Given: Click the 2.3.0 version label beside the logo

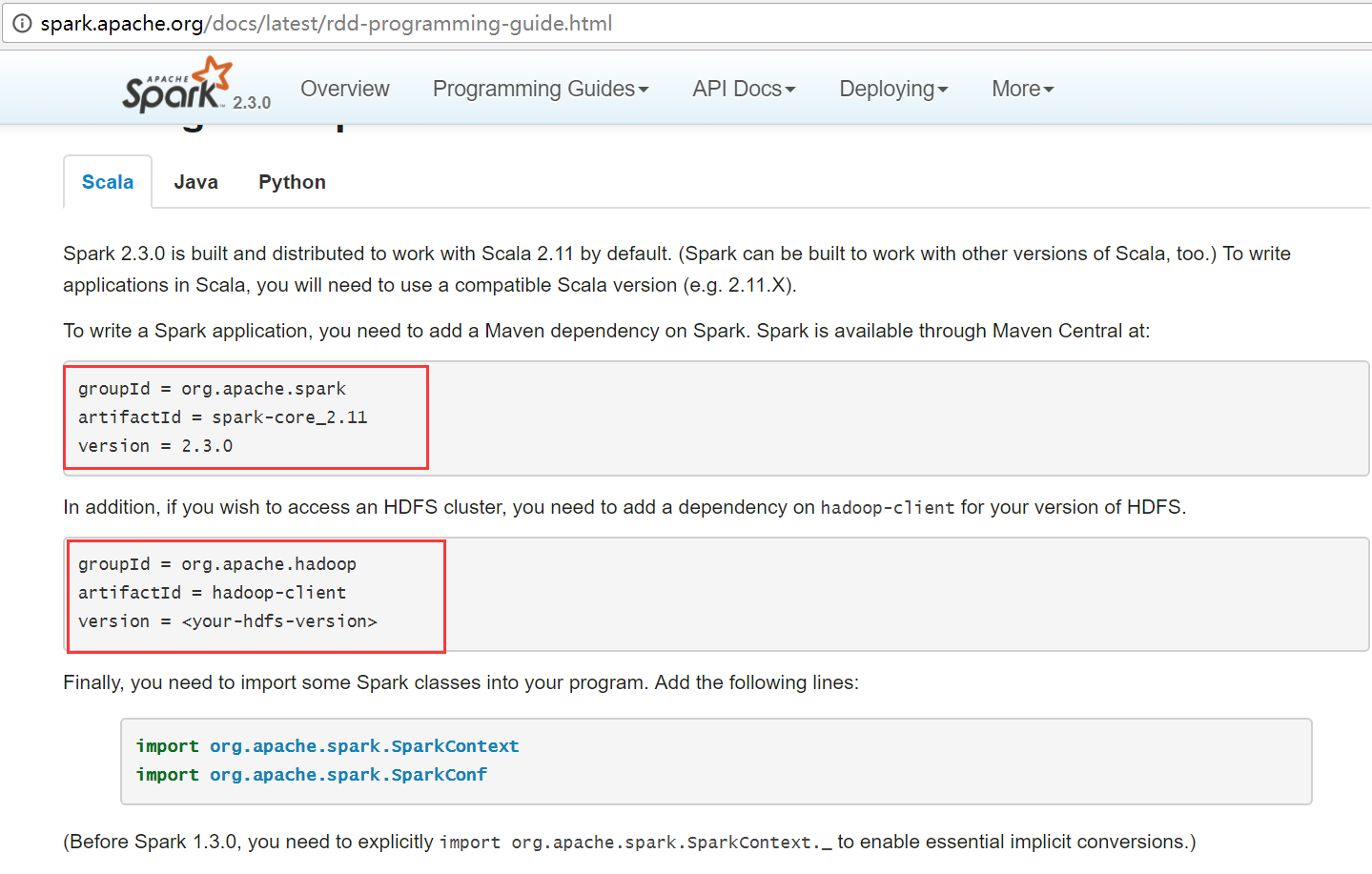Looking at the screenshot, I should pyautogui.click(x=252, y=103).
